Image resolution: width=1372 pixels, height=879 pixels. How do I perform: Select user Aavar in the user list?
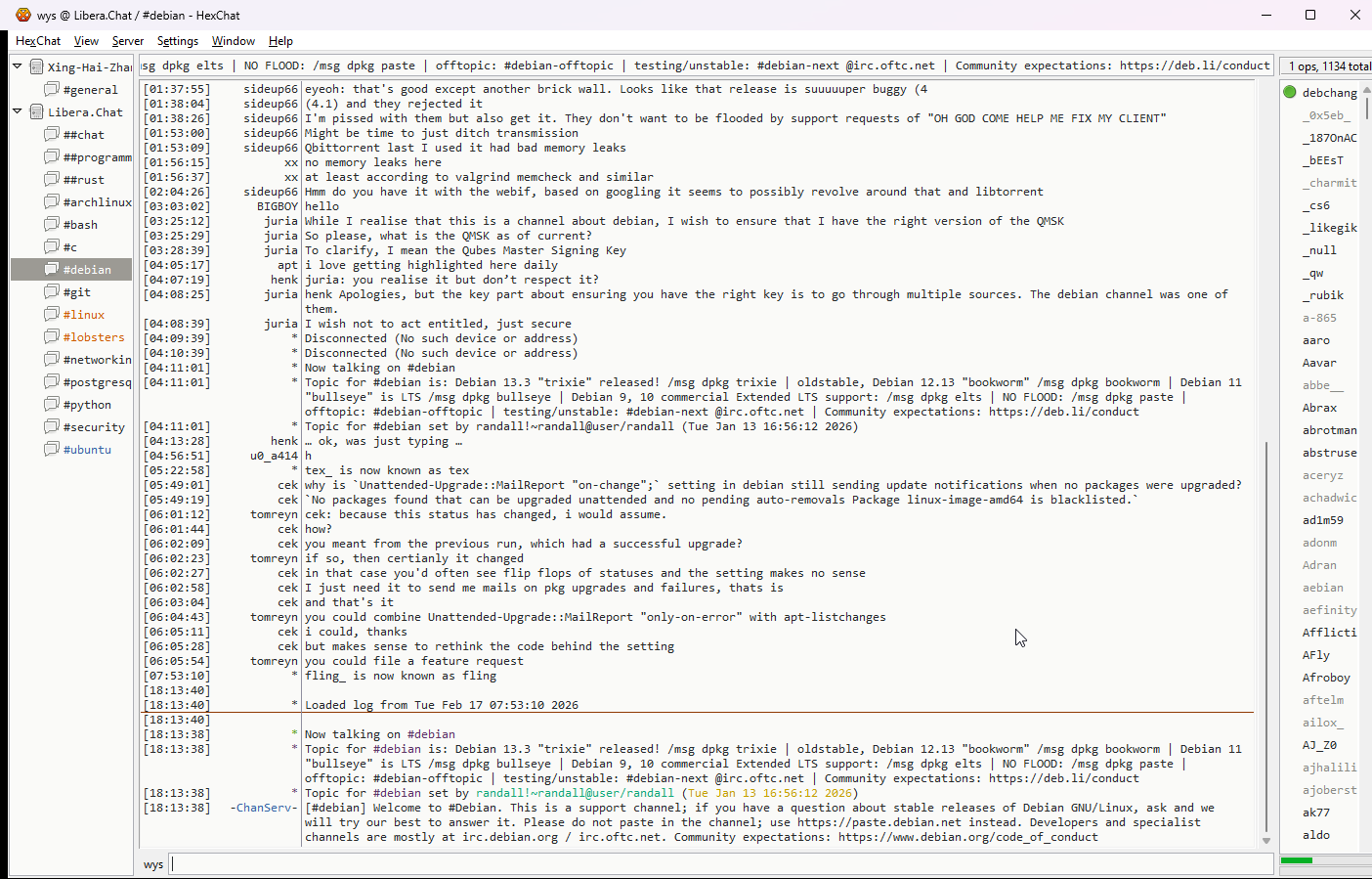tap(1318, 363)
